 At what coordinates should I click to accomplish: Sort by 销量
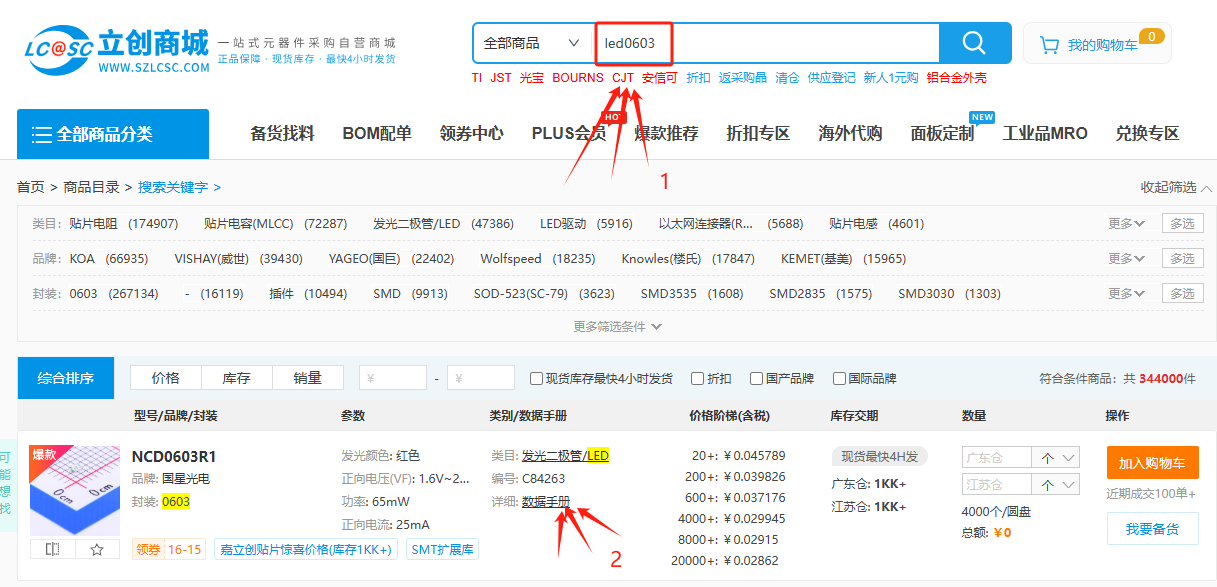308,378
